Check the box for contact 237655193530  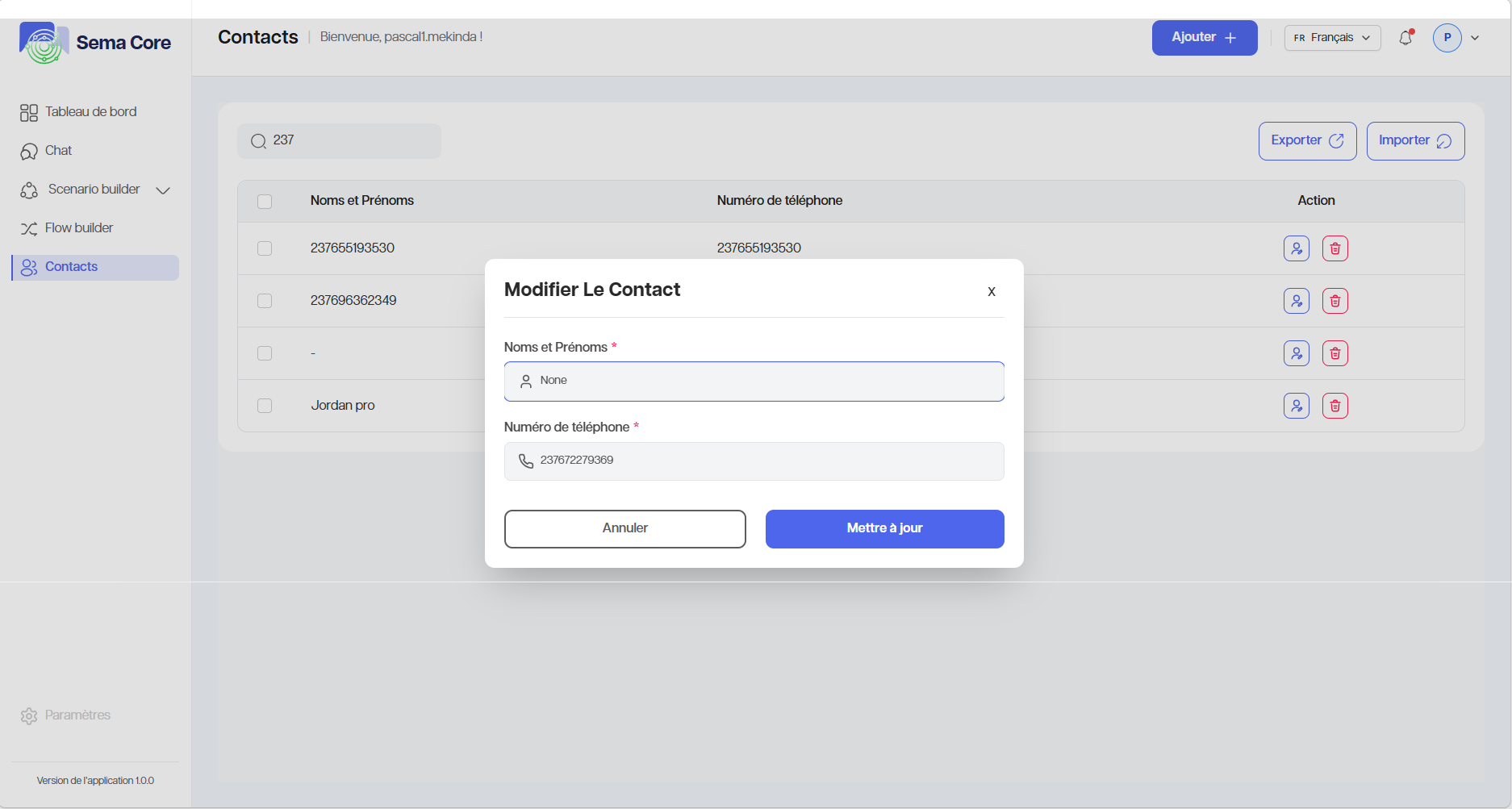click(265, 248)
